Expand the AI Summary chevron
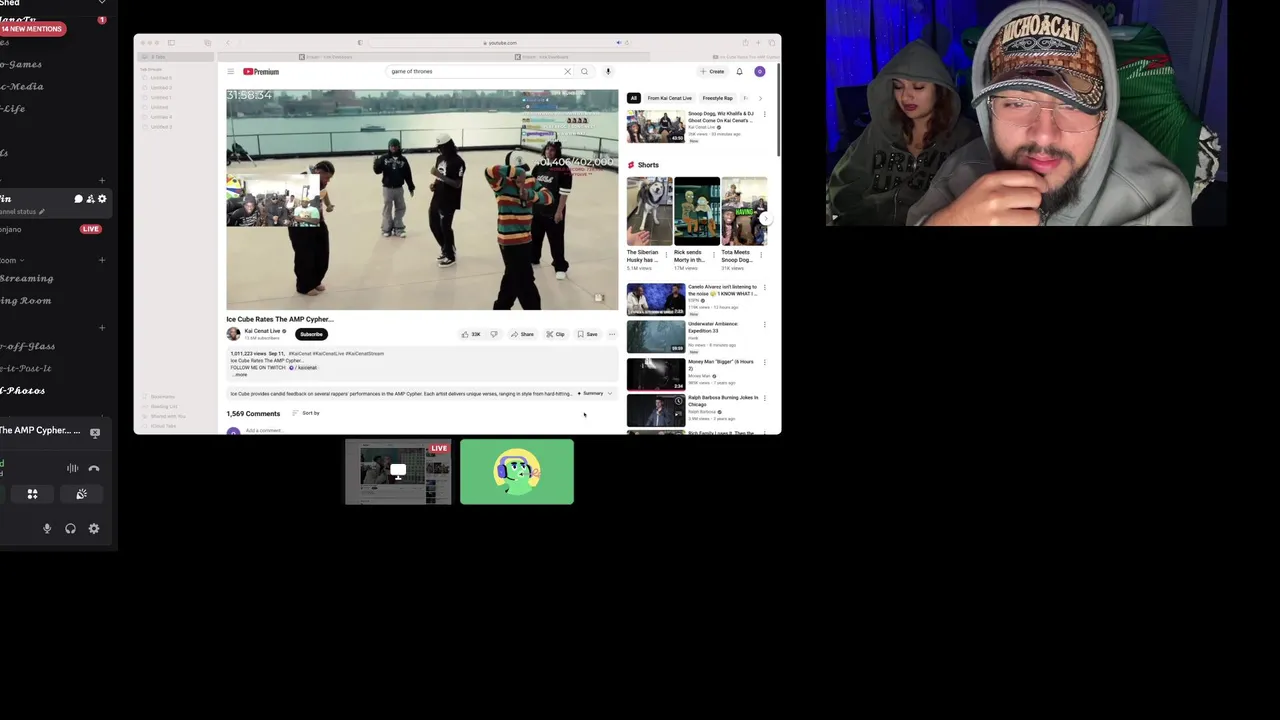 [x=610, y=394]
